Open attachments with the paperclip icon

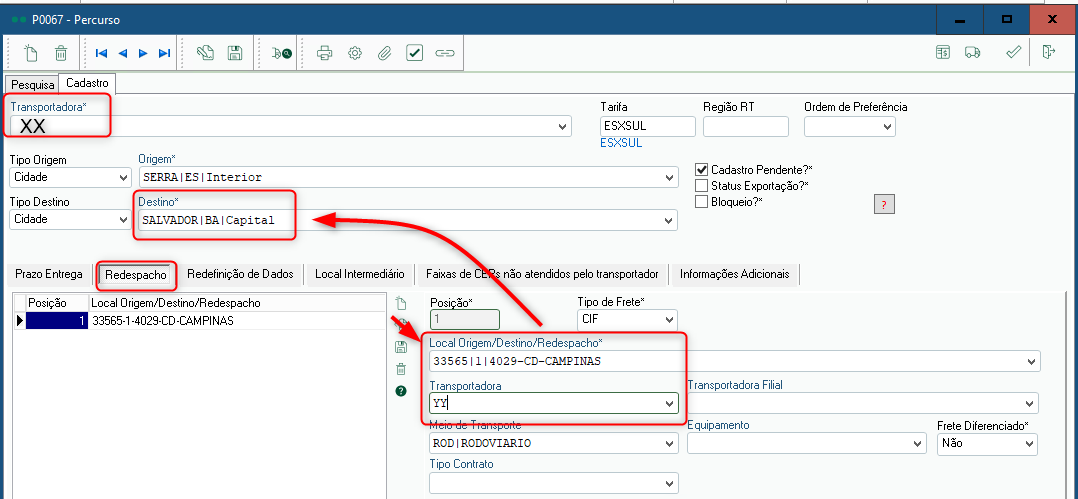click(385, 53)
